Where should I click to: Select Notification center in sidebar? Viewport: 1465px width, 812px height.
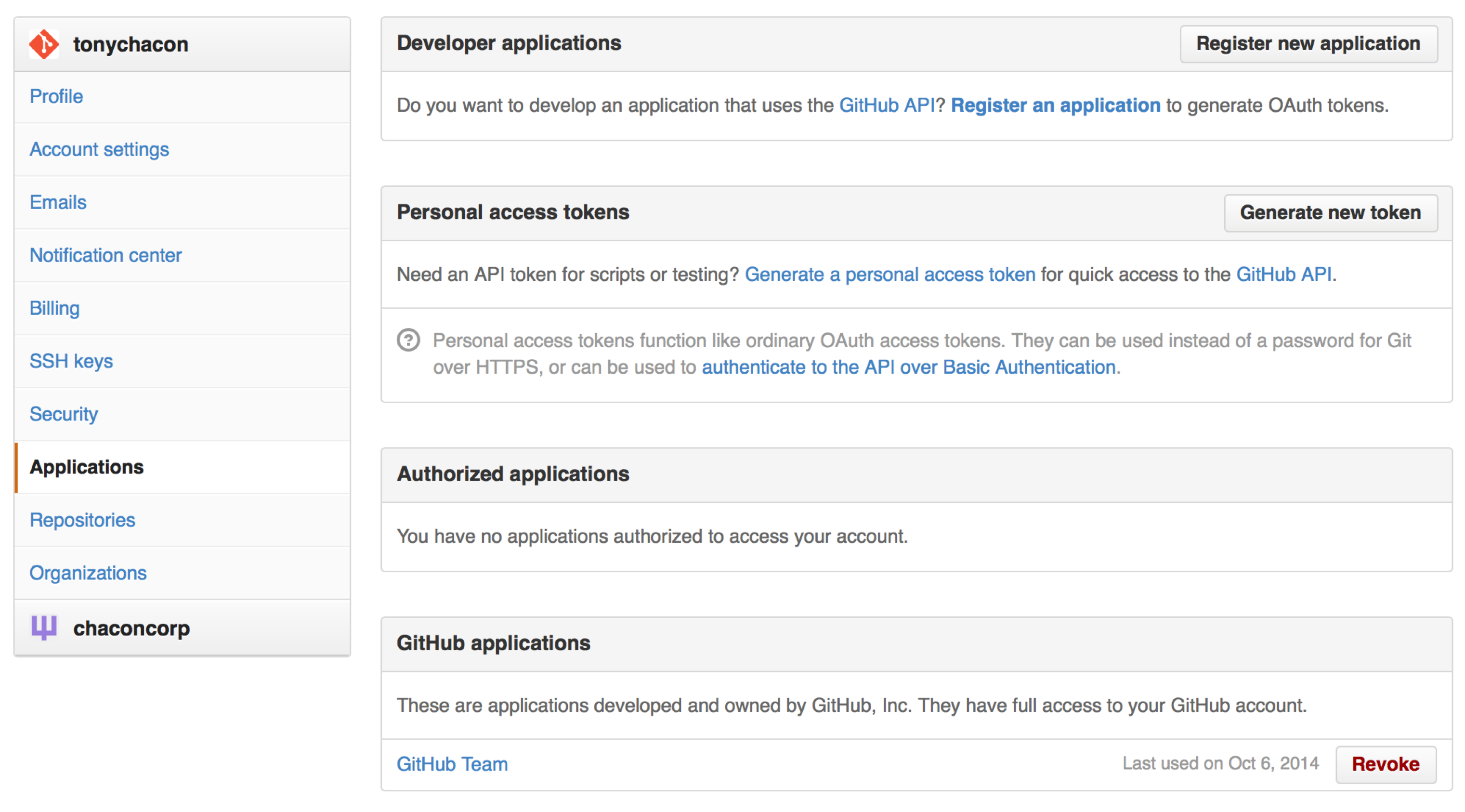(x=105, y=255)
